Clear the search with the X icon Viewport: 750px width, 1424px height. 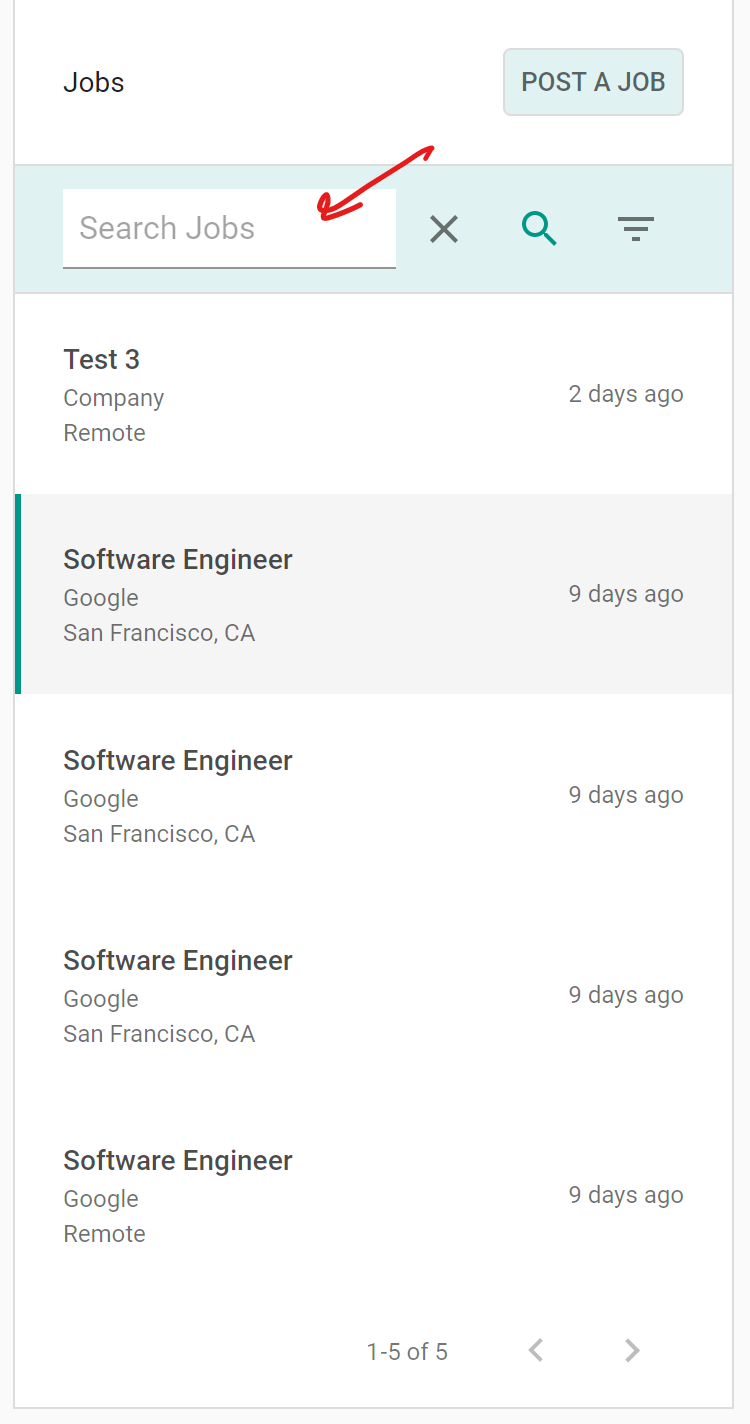pyautogui.click(x=444, y=229)
